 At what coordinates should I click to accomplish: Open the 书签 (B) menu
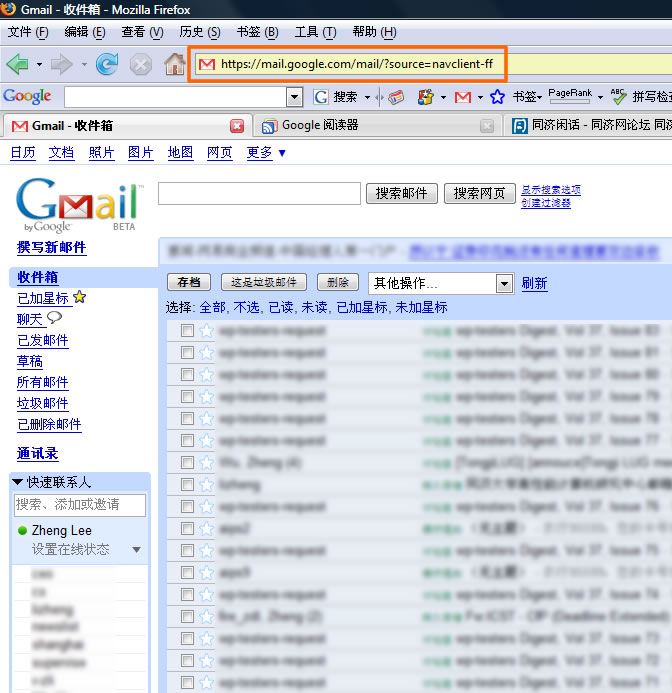click(x=257, y=32)
